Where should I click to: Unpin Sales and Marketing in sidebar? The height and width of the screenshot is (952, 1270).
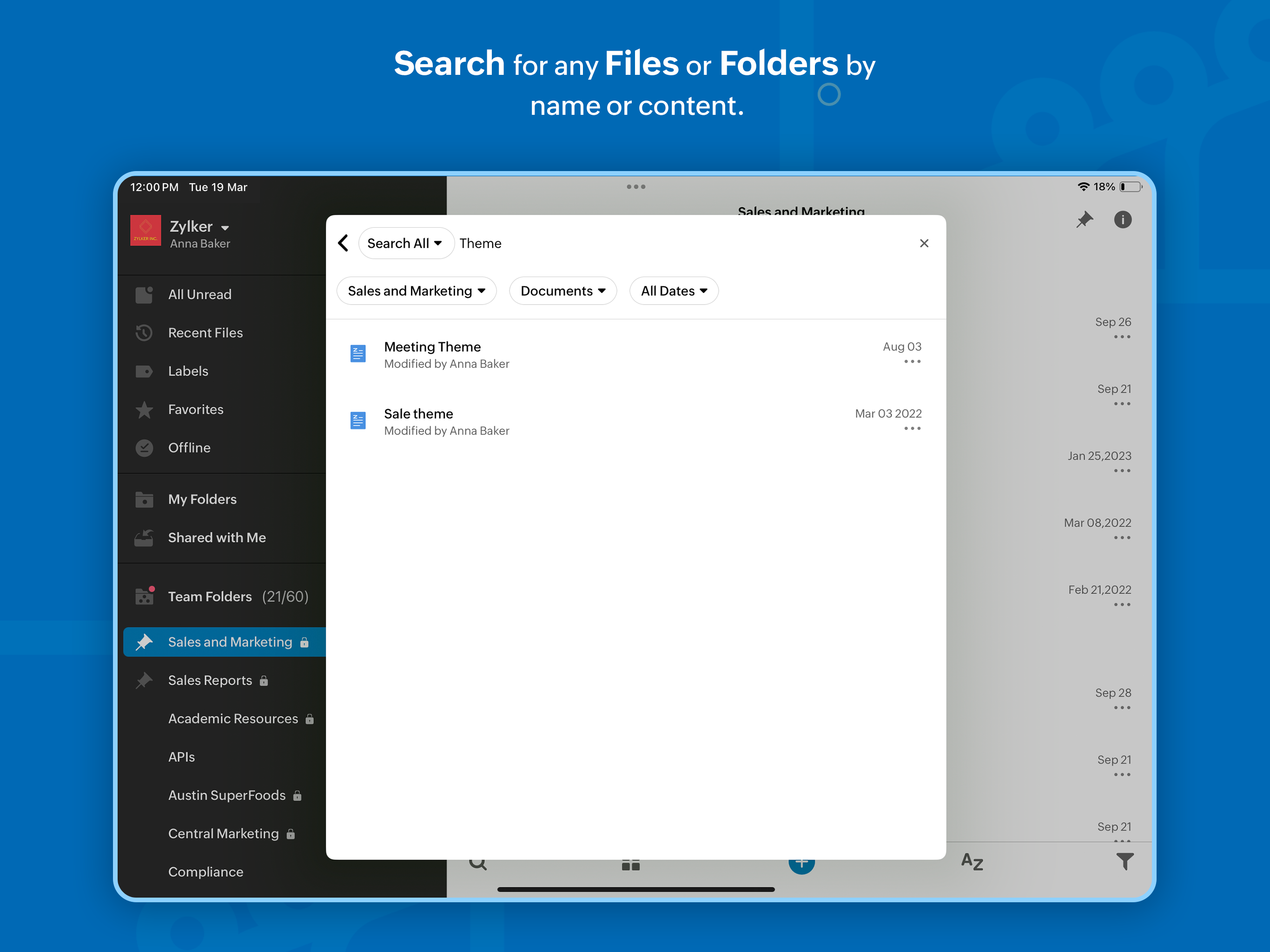pos(144,642)
